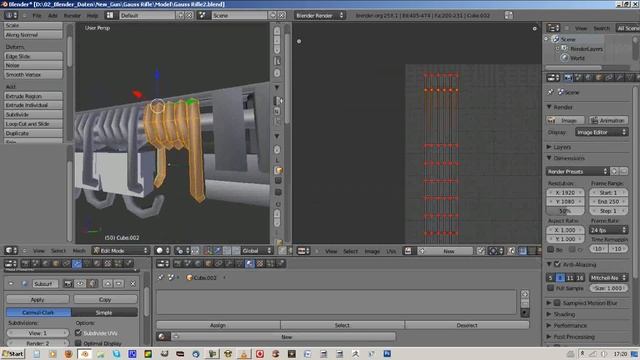
Task: Open the Global transform orientation dropdown
Action: (x=256, y=250)
